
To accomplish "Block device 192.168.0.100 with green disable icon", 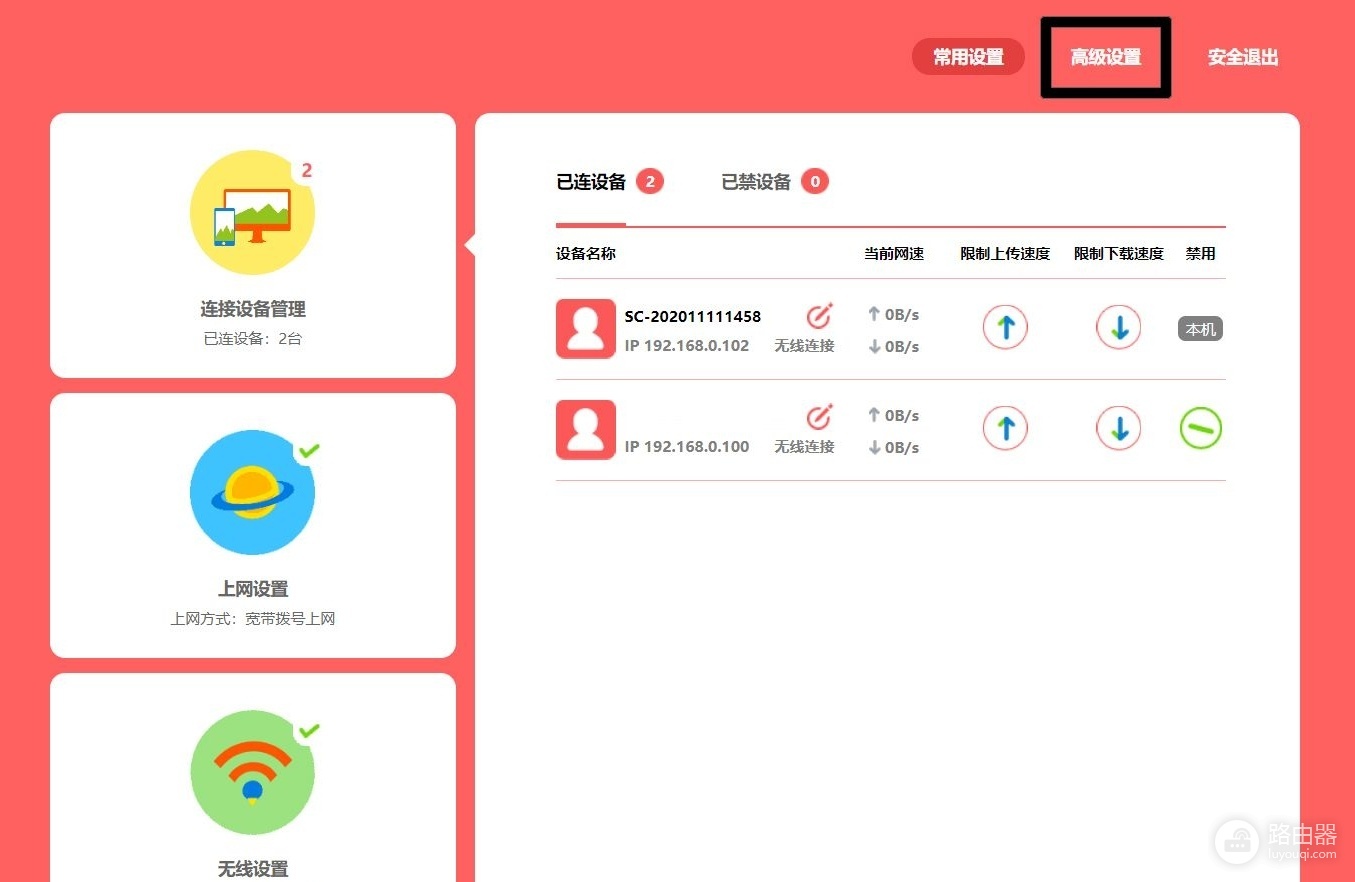I will click(x=1200, y=429).
